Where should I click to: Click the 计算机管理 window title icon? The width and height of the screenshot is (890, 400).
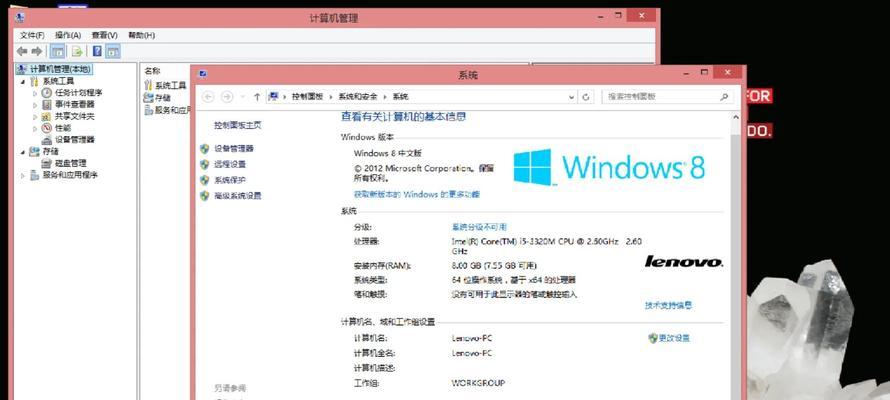[x=20, y=17]
